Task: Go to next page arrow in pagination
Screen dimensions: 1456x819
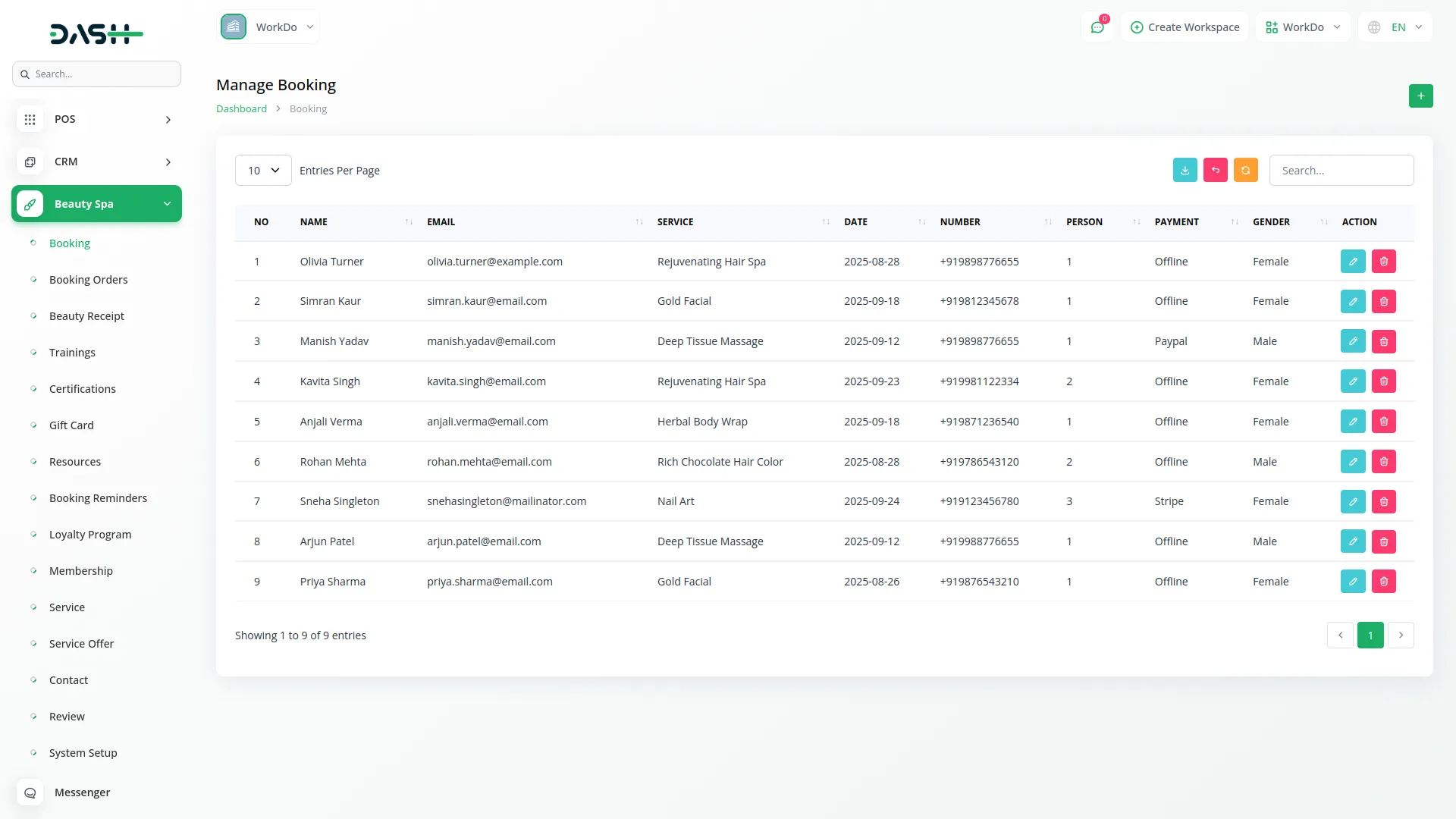Action: [1401, 635]
